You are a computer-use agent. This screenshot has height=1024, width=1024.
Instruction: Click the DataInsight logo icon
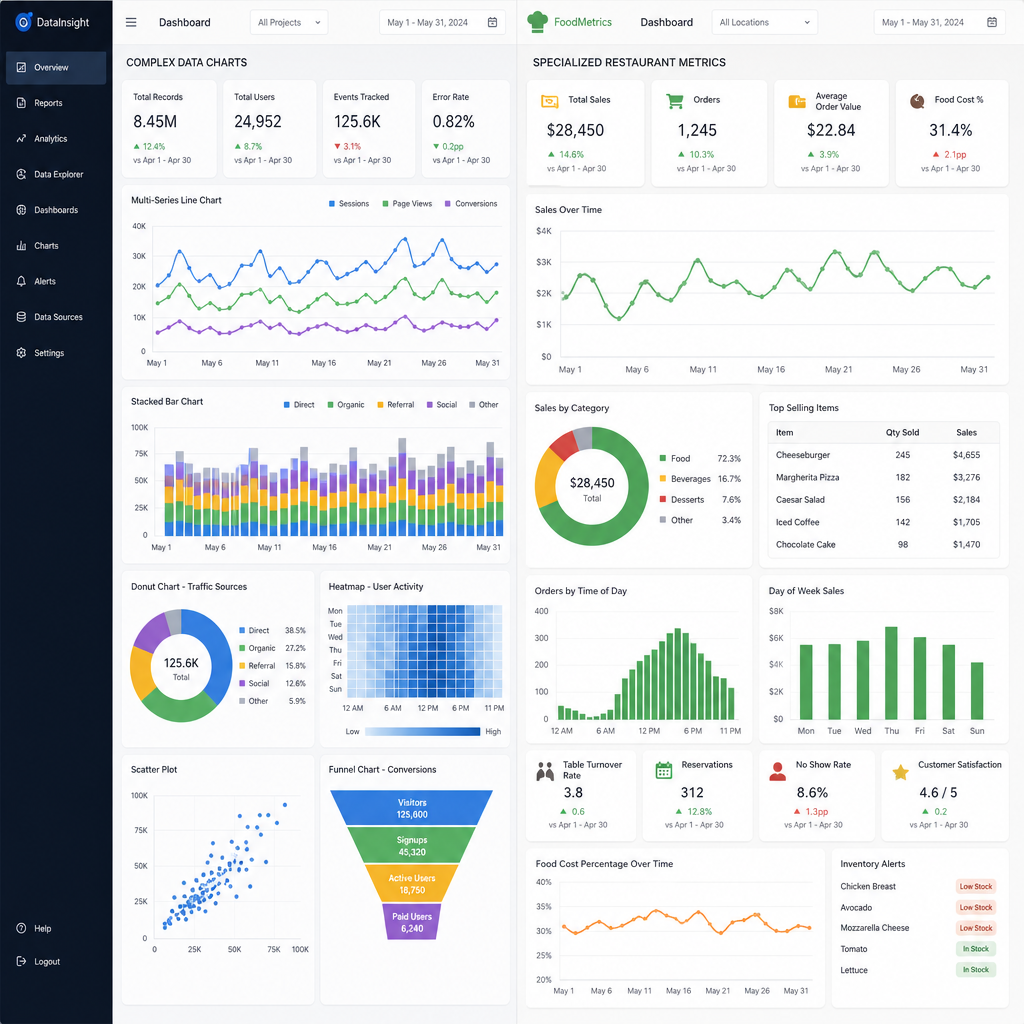(24, 22)
